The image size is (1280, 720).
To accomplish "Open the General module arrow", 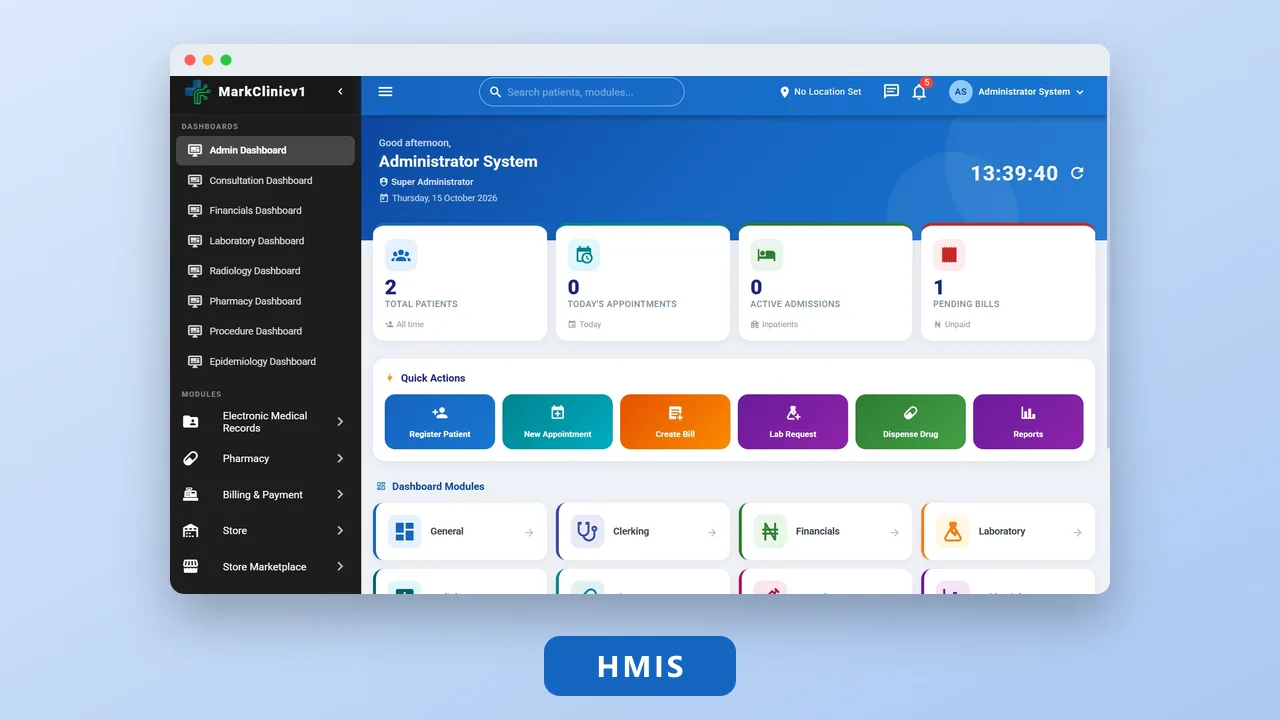I will 529,532.
